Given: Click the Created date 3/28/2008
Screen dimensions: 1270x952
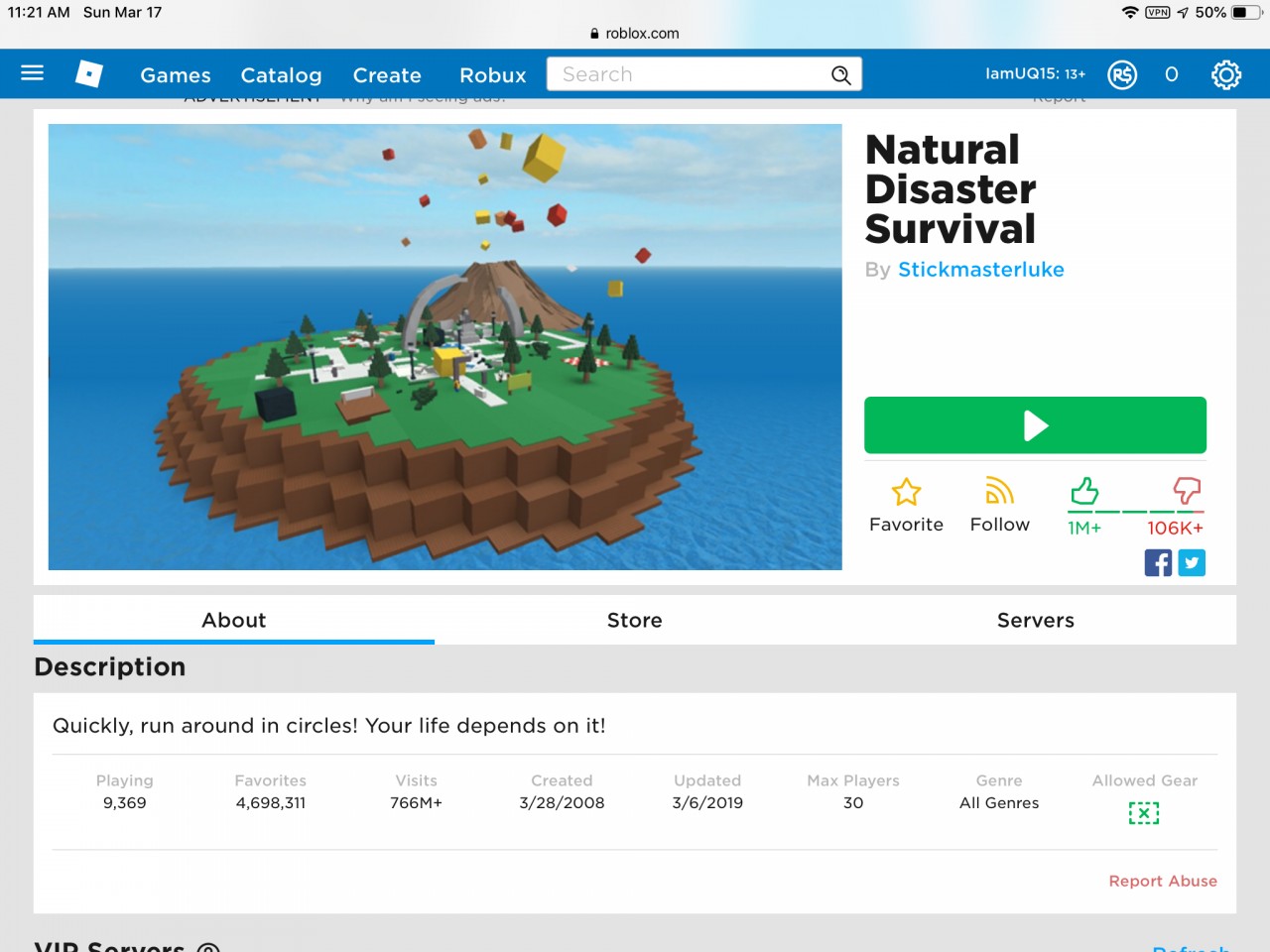Looking at the screenshot, I should point(562,803).
